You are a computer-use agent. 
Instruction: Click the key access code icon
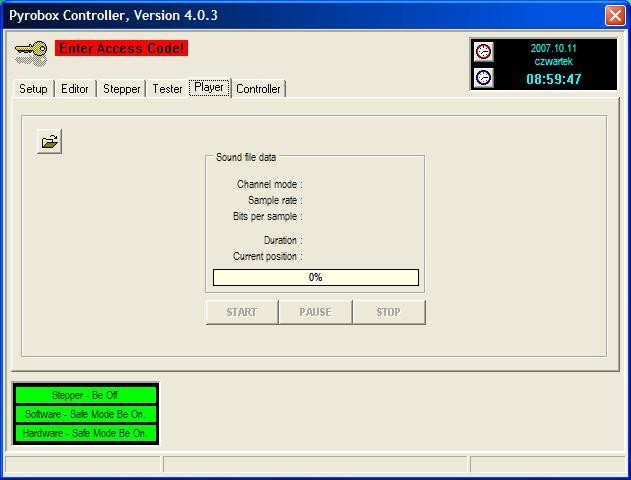(x=31, y=53)
